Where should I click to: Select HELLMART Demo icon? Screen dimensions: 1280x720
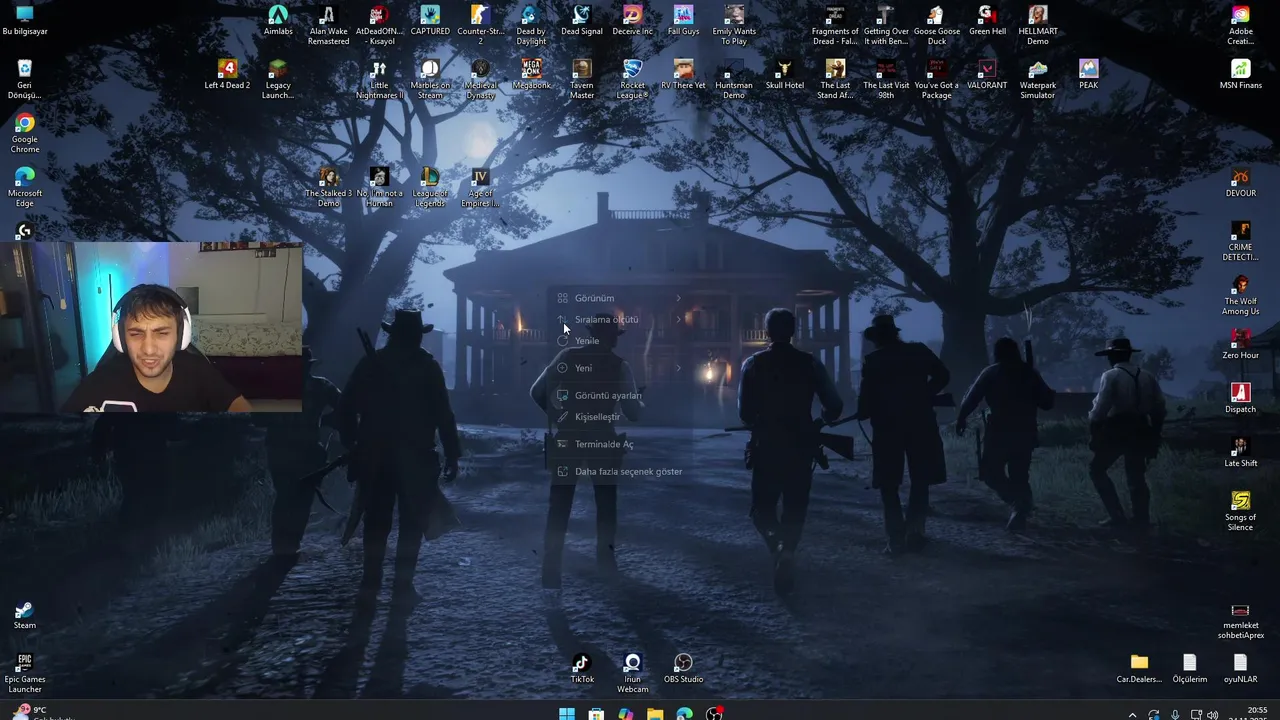pyautogui.click(x=1038, y=25)
